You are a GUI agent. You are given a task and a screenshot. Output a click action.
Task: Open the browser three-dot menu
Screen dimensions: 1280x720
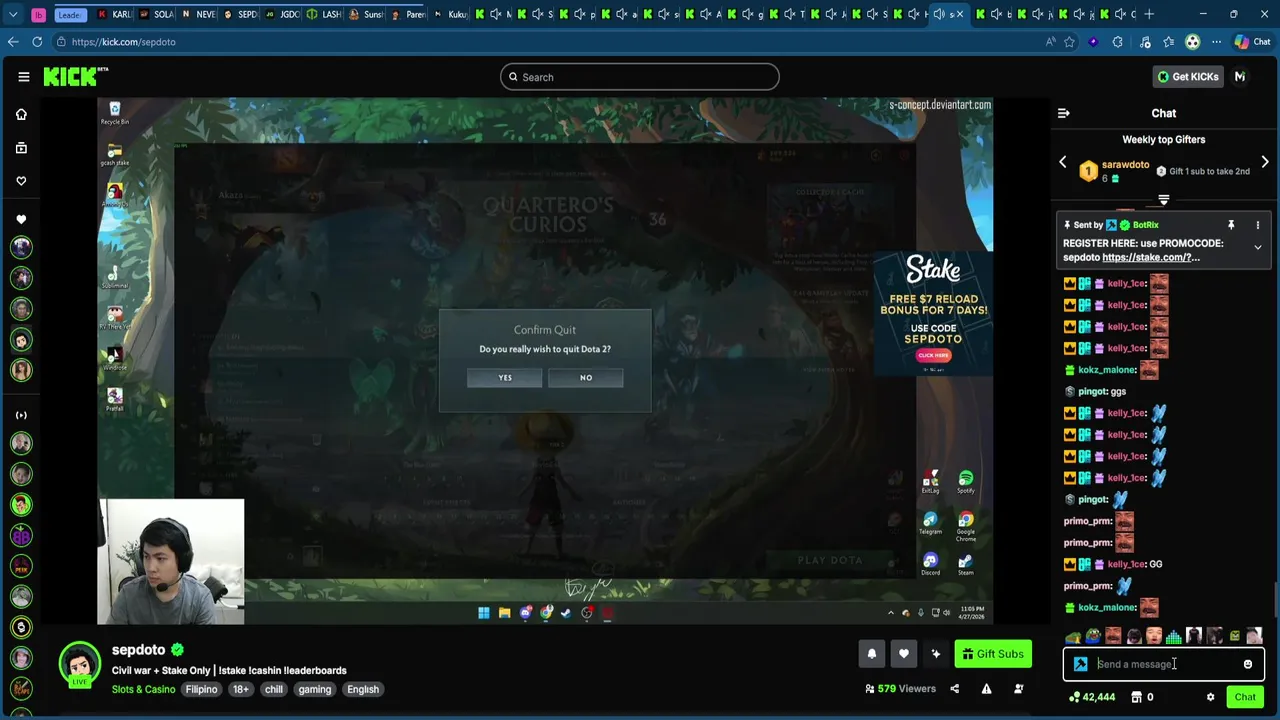1216,42
